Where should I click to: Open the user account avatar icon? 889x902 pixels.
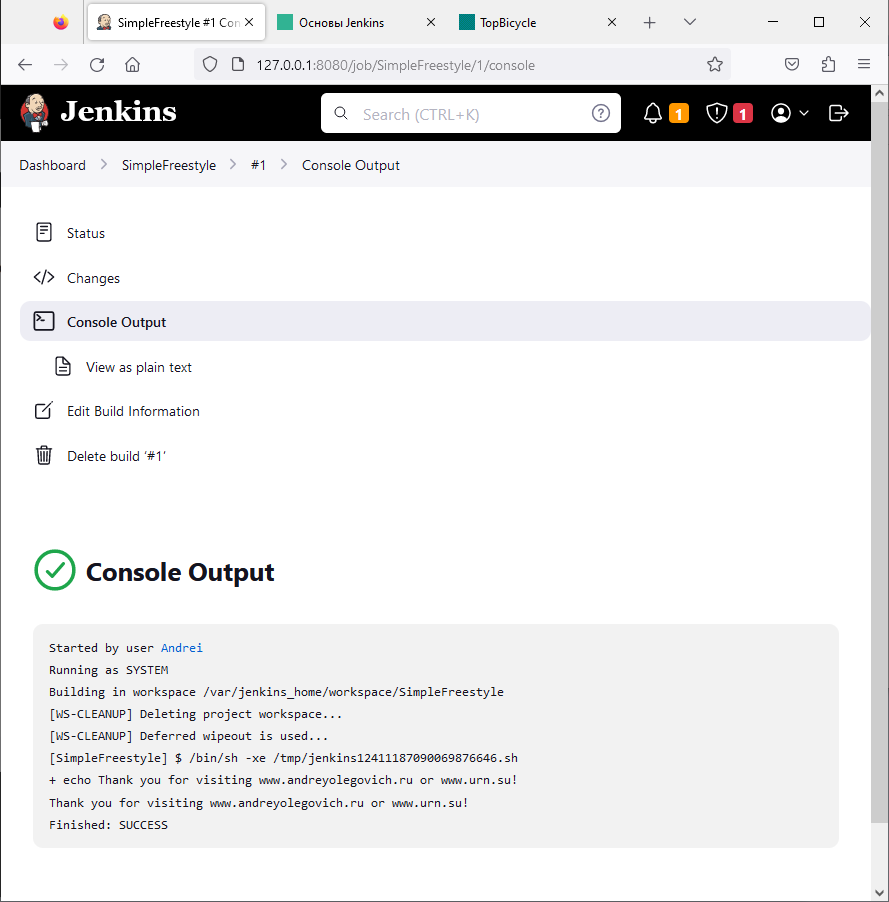[781, 113]
